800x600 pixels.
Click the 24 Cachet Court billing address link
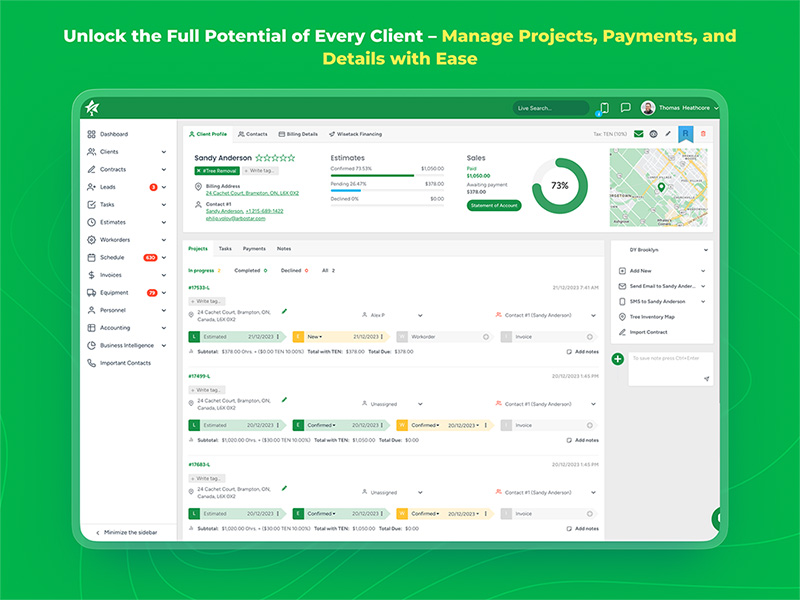(x=252, y=193)
